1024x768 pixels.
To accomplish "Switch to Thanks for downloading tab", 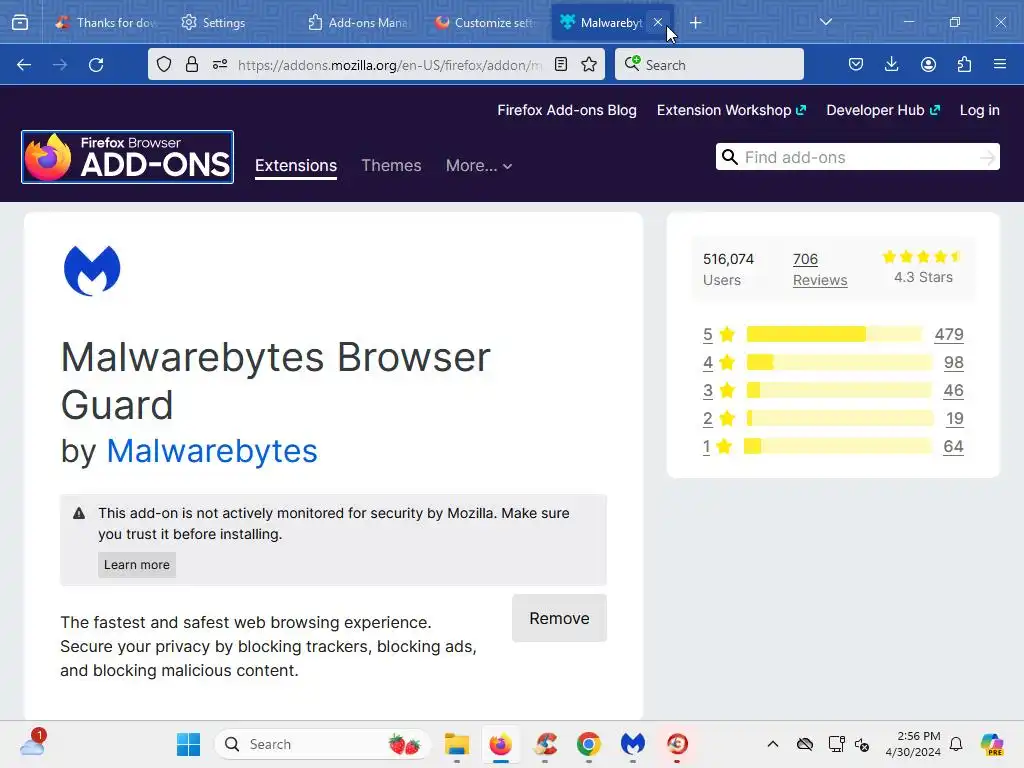I will pyautogui.click(x=108, y=23).
